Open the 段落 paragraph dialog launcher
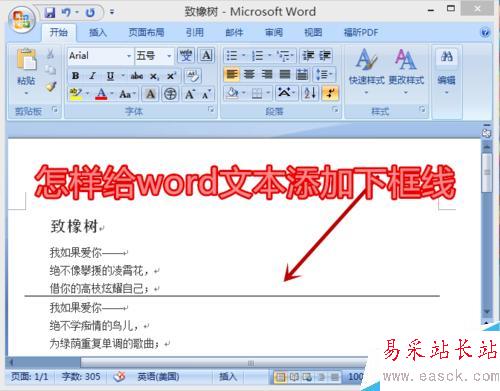Image resolution: width=500 pixels, height=391 pixels. (x=335, y=109)
